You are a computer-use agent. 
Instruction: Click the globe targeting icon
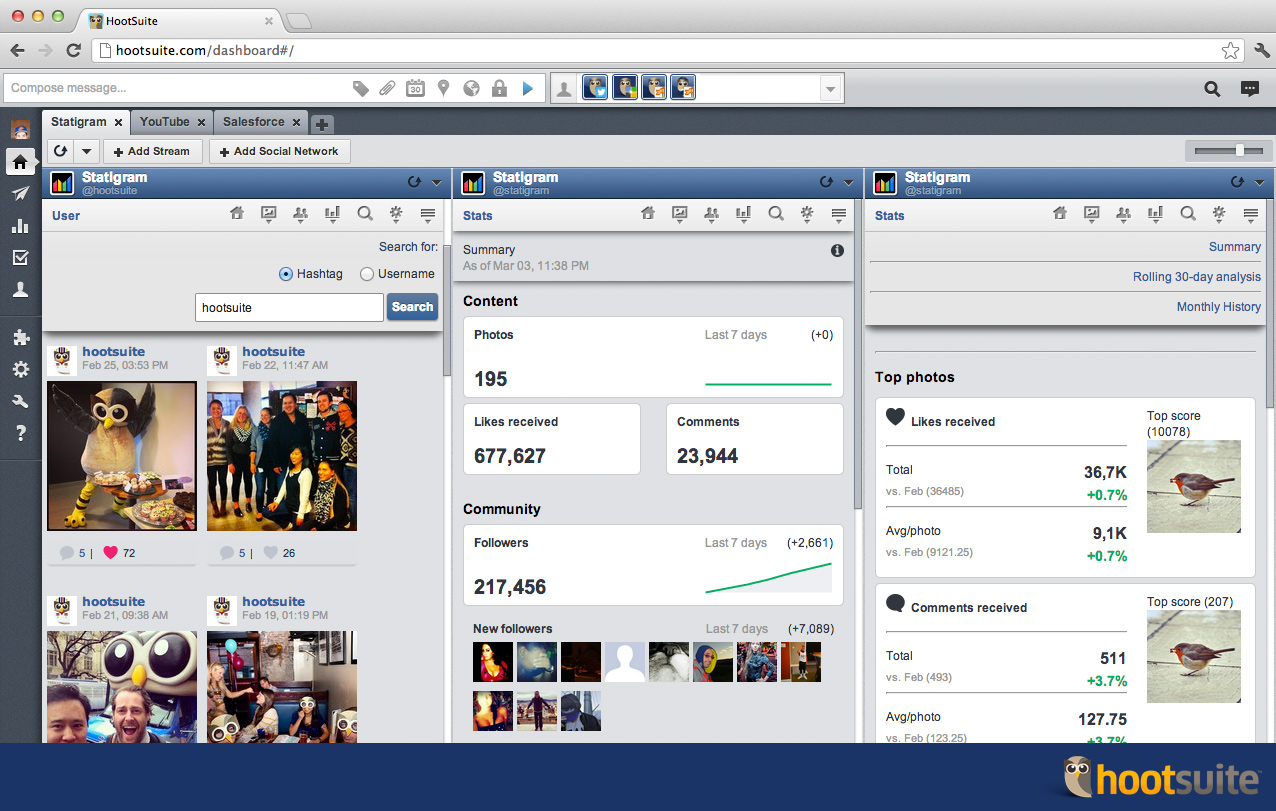472,89
